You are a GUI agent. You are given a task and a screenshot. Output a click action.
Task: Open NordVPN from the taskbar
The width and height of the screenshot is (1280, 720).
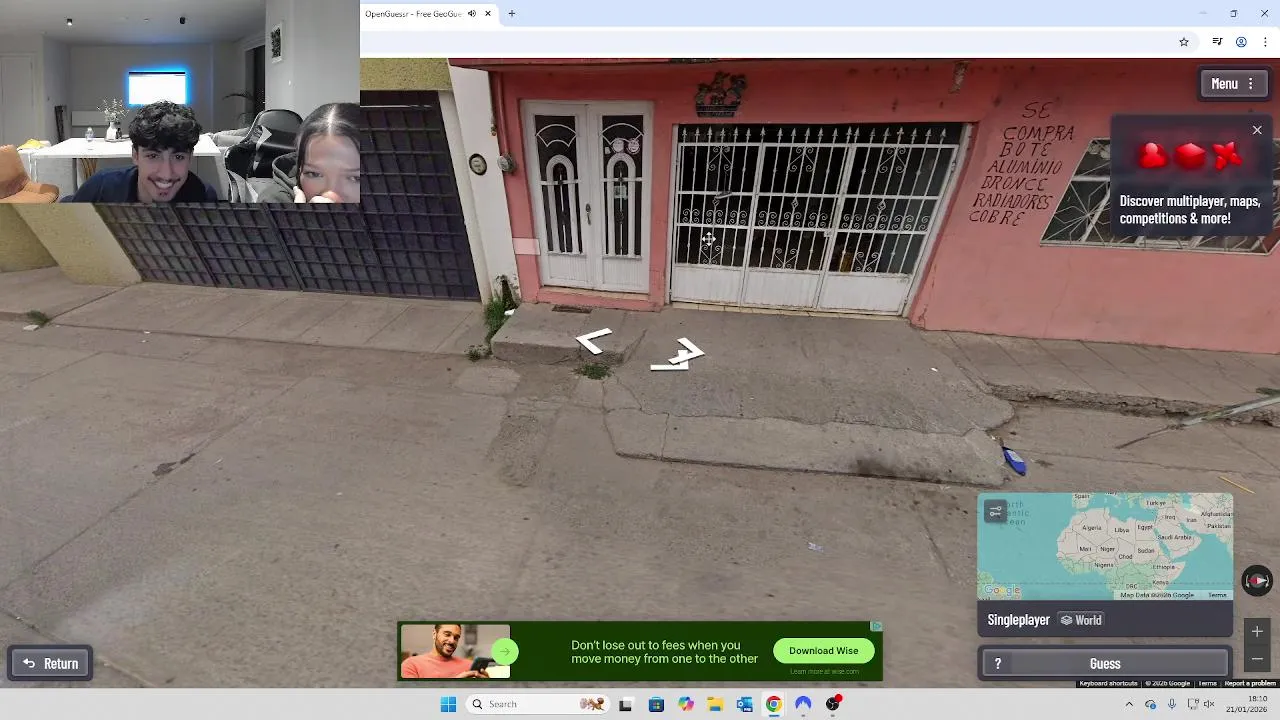pos(803,704)
